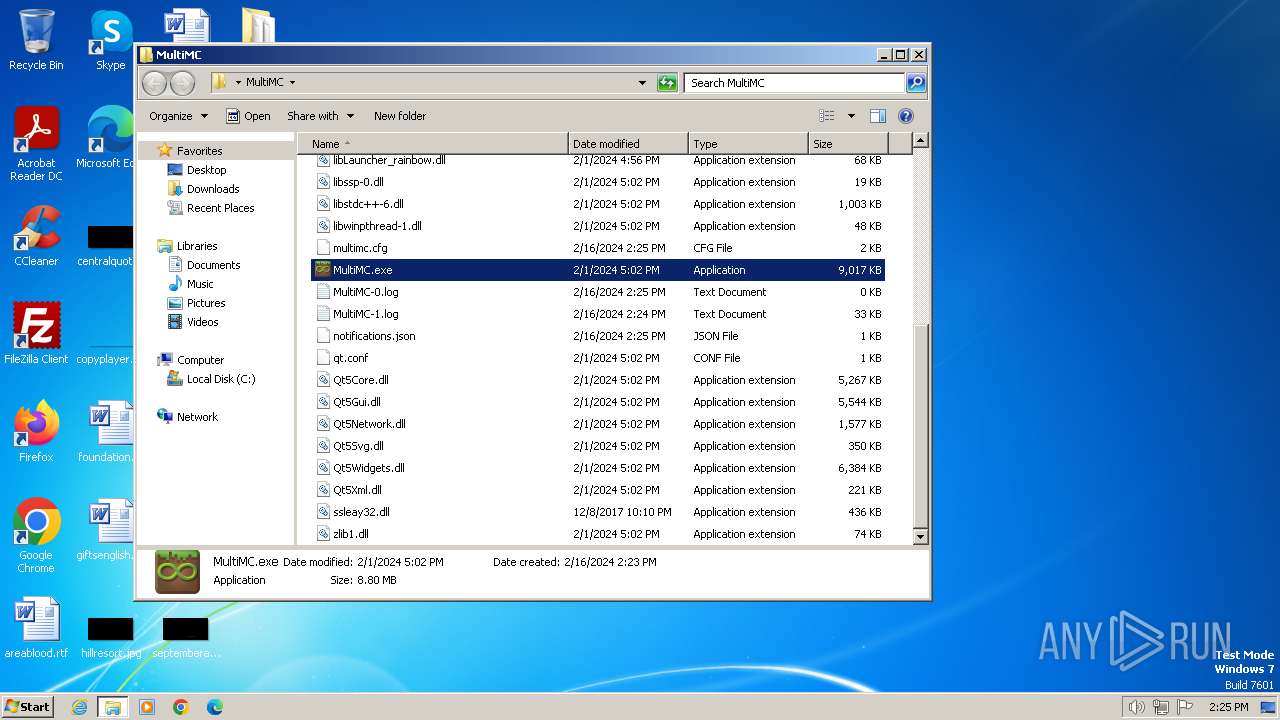Click the green Refresh button beside address bar

[667, 83]
